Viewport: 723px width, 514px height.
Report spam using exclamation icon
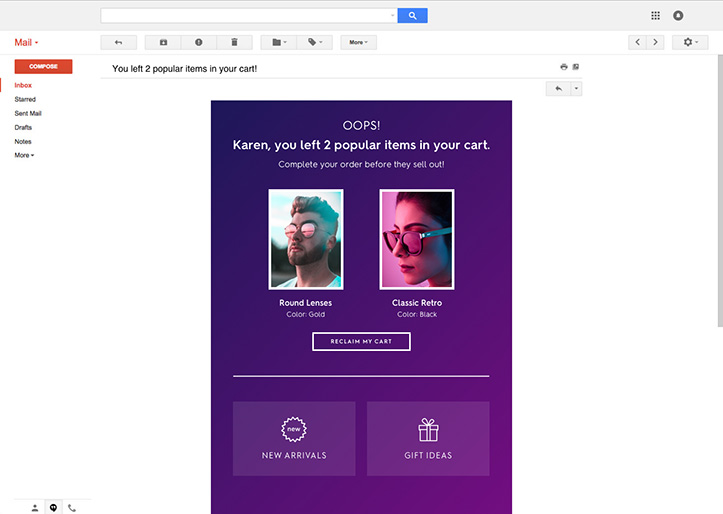point(199,42)
